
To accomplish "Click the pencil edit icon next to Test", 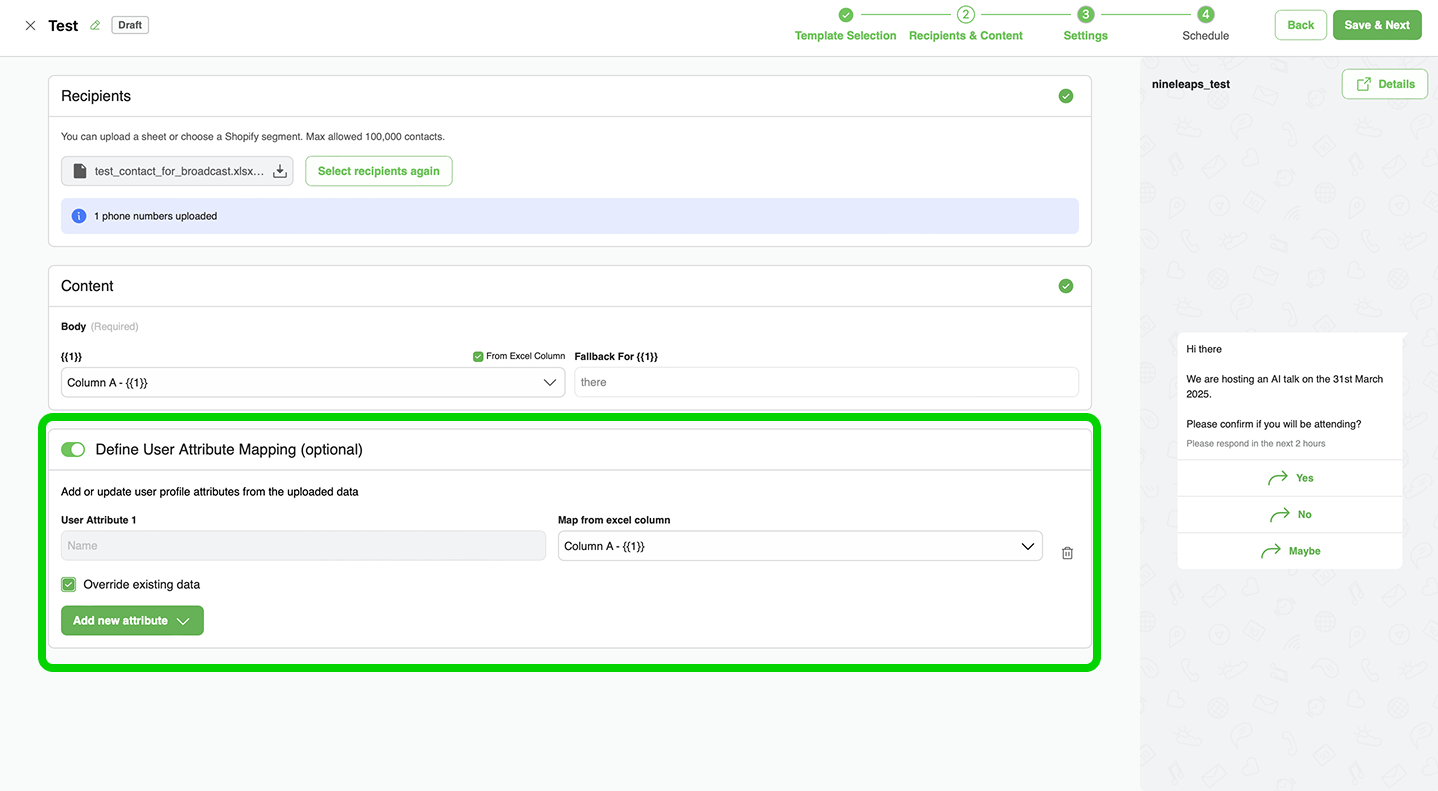I will (x=95, y=26).
